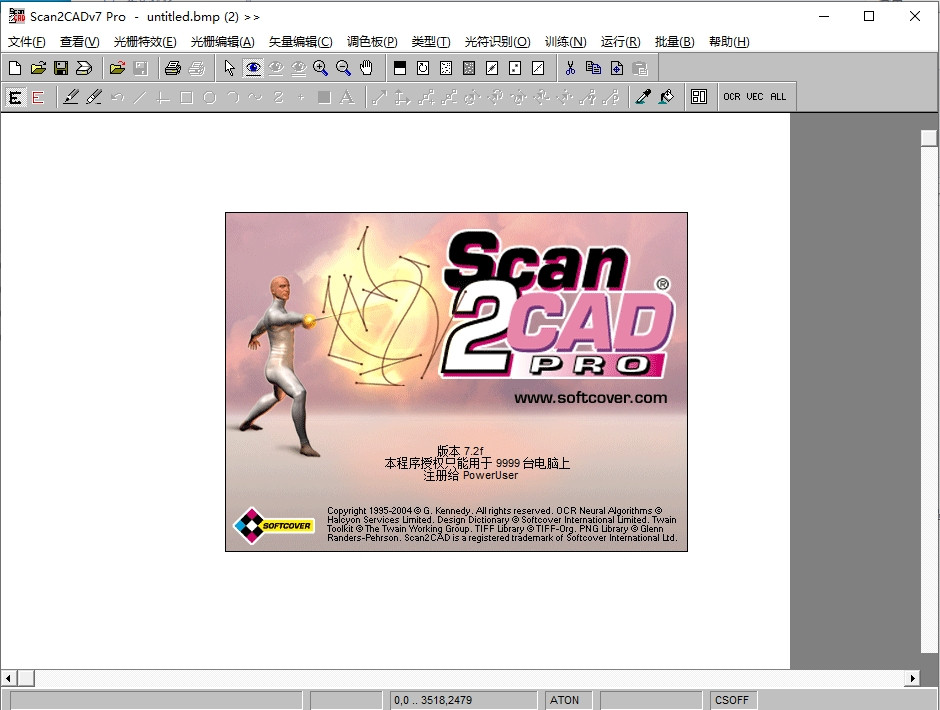The height and width of the screenshot is (710, 940).
Task: Apply the thin diagonal line raster effect
Action: pos(538,68)
